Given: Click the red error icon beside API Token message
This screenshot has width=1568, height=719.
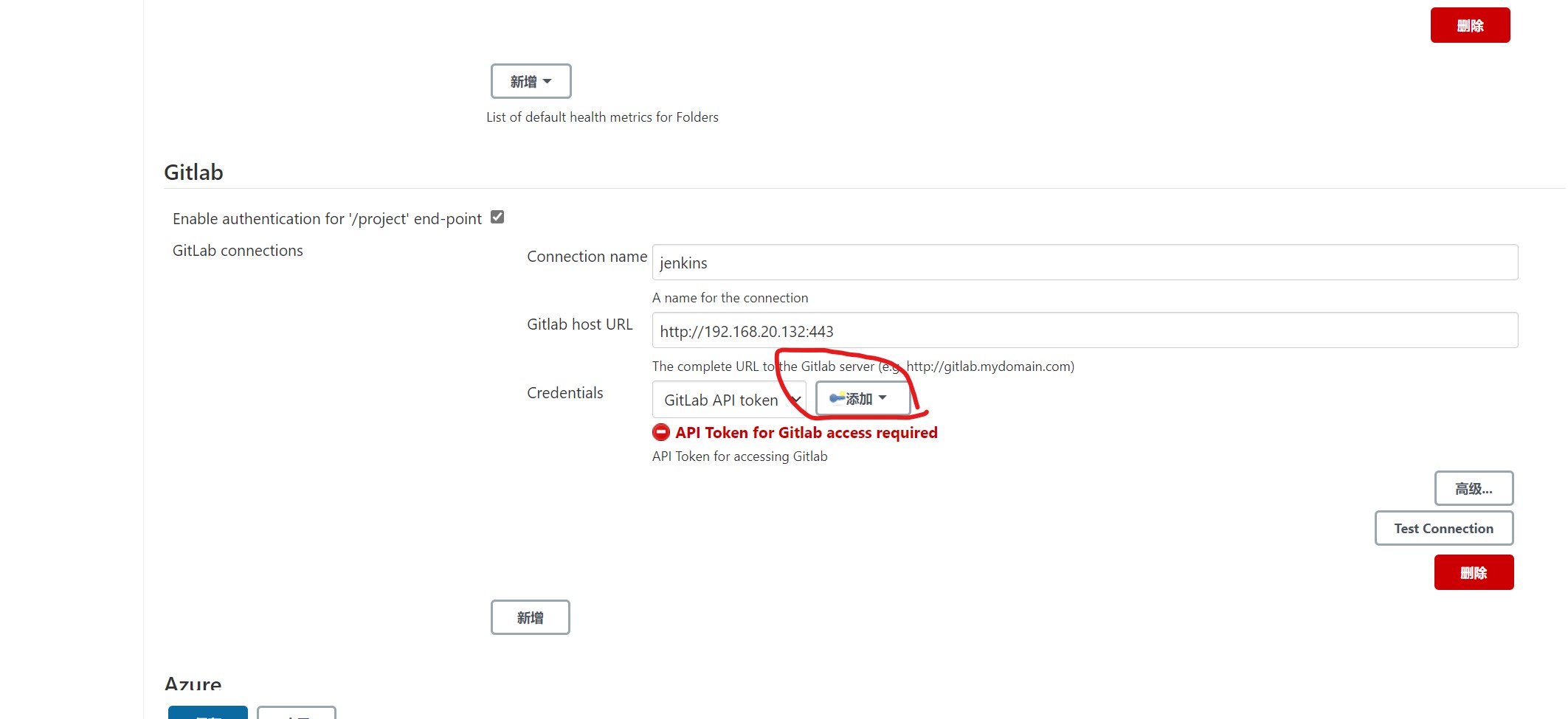Looking at the screenshot, I should 661,433.
